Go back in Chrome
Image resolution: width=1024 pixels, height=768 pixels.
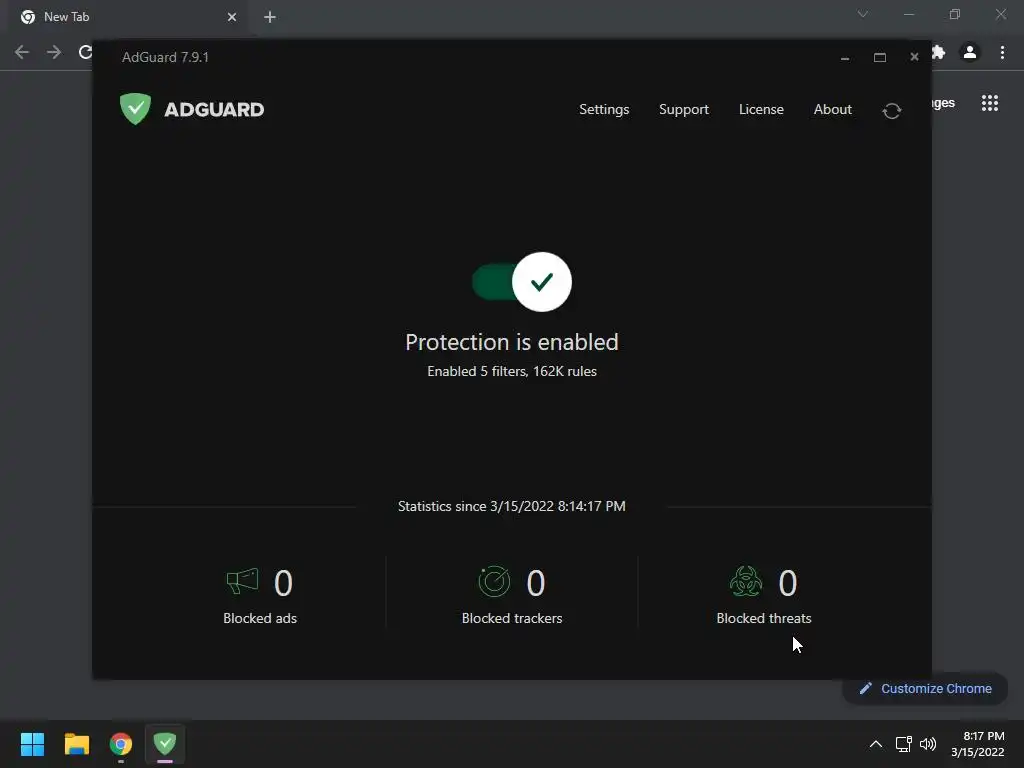coord(22,52)
